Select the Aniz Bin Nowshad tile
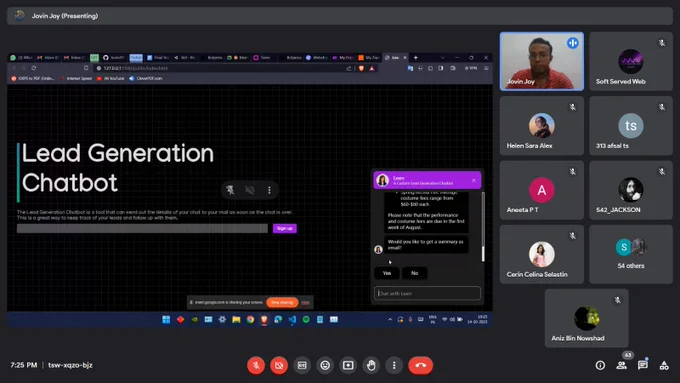 tap(586, 318)
